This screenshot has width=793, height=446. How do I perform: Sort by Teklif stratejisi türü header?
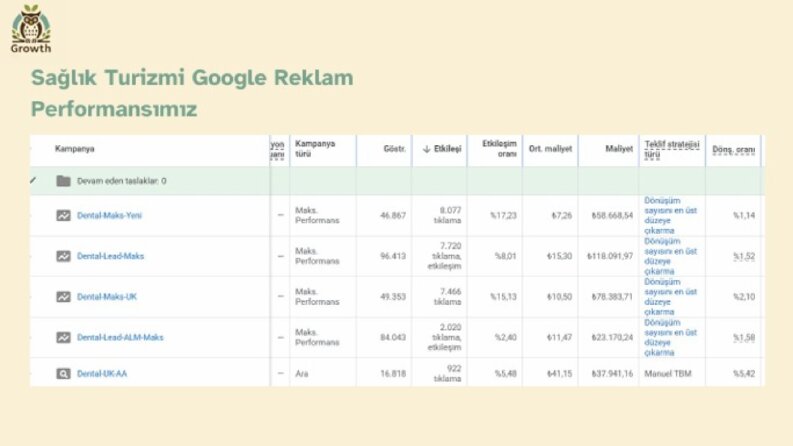coord(672,149)
